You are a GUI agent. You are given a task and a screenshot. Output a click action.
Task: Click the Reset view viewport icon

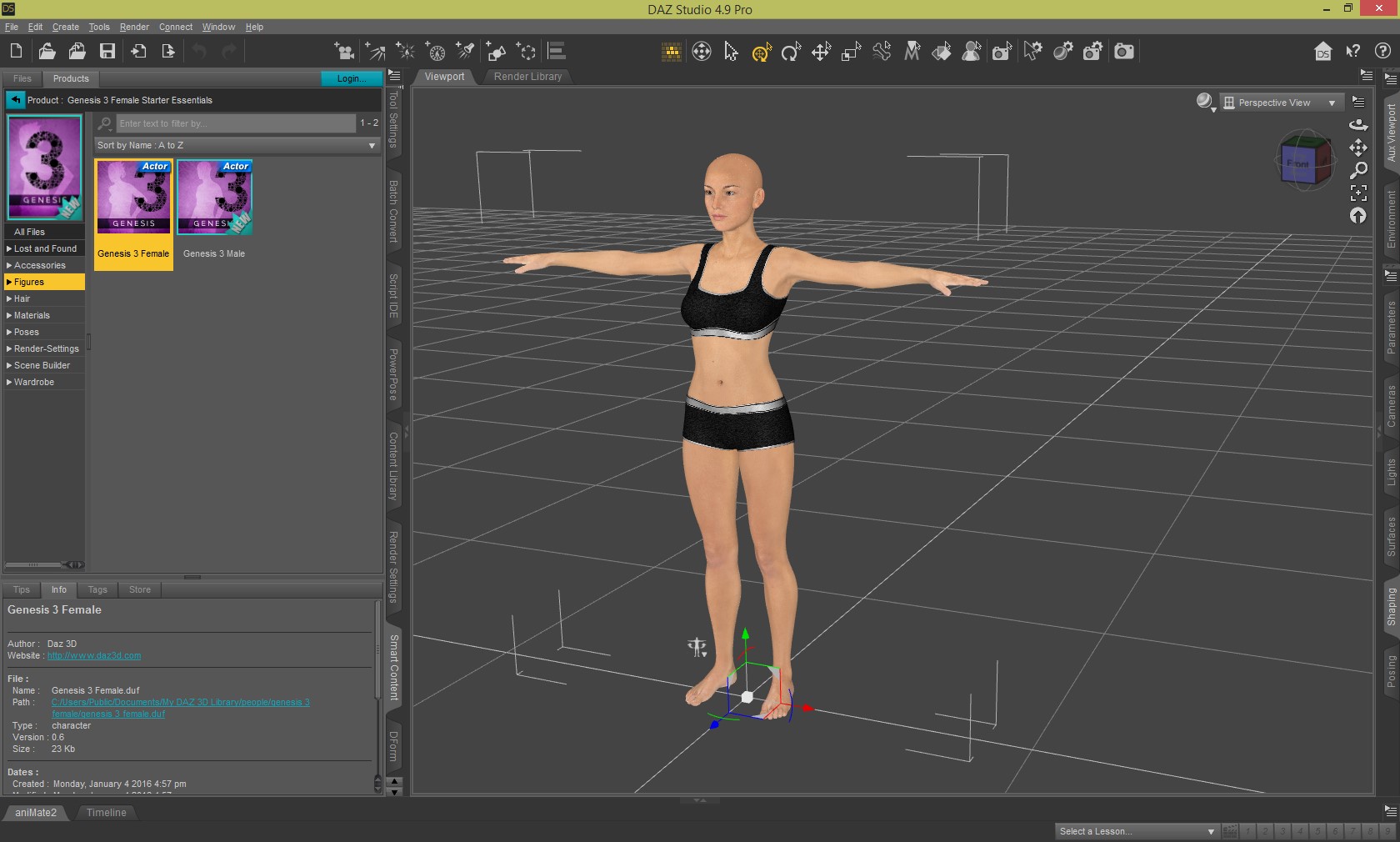pyautogui.click(x=1358, y=216)
